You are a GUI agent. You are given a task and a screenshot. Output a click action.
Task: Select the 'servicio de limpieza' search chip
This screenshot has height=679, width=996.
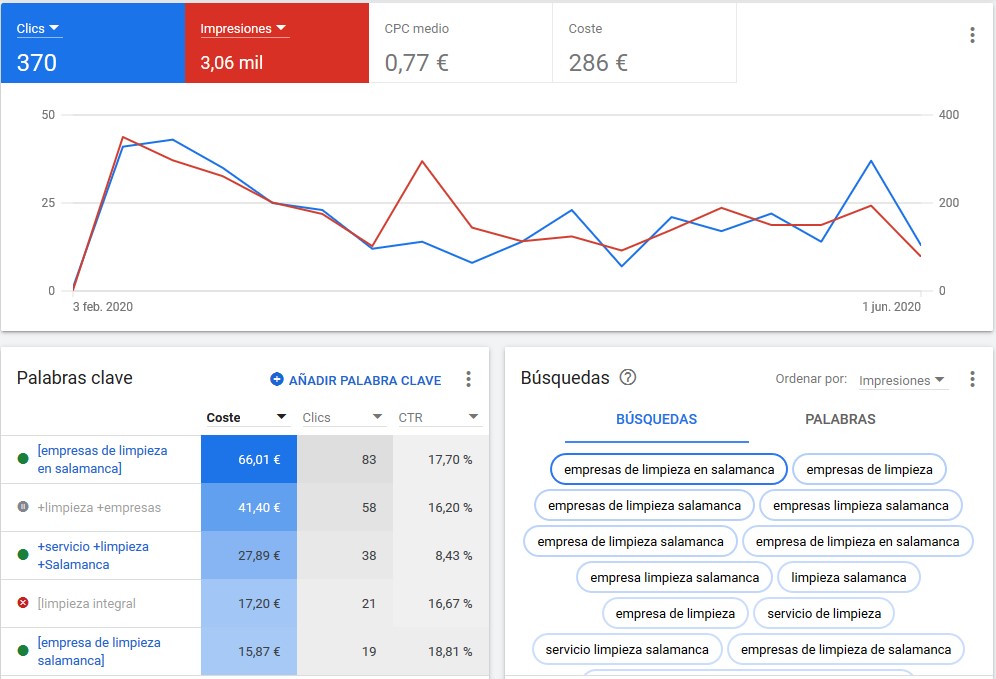[x=824, y=613]
